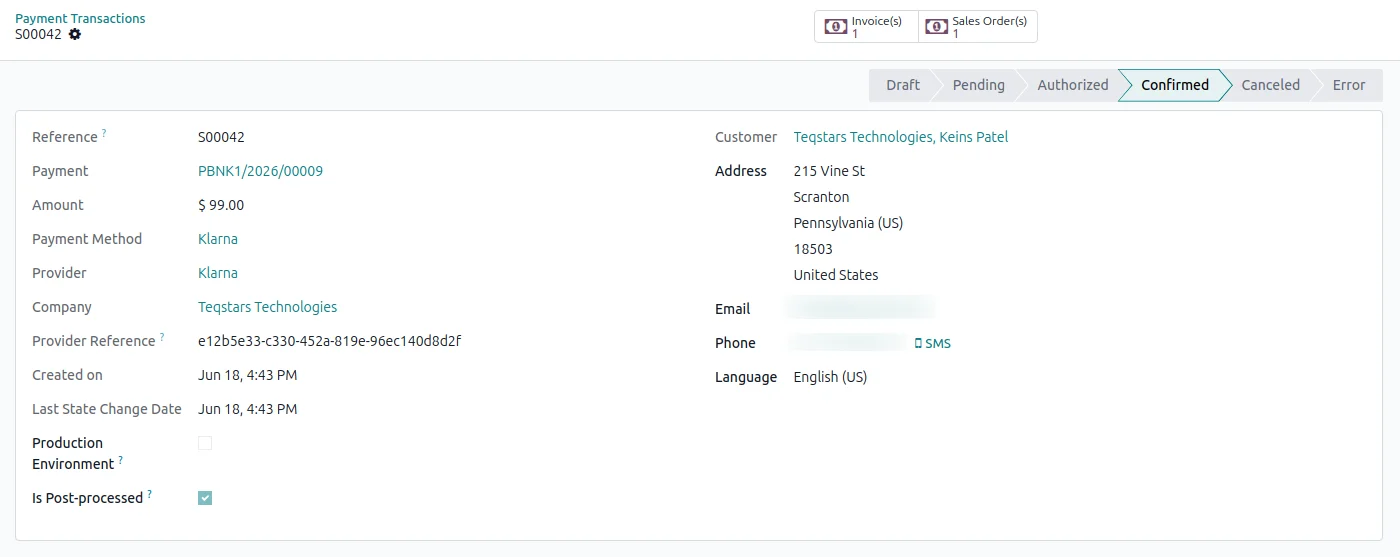Click the reference value S00042 in the form
Image resolution: width=1400 pixels, height=557 pixels.
click(x=221, y=137)
